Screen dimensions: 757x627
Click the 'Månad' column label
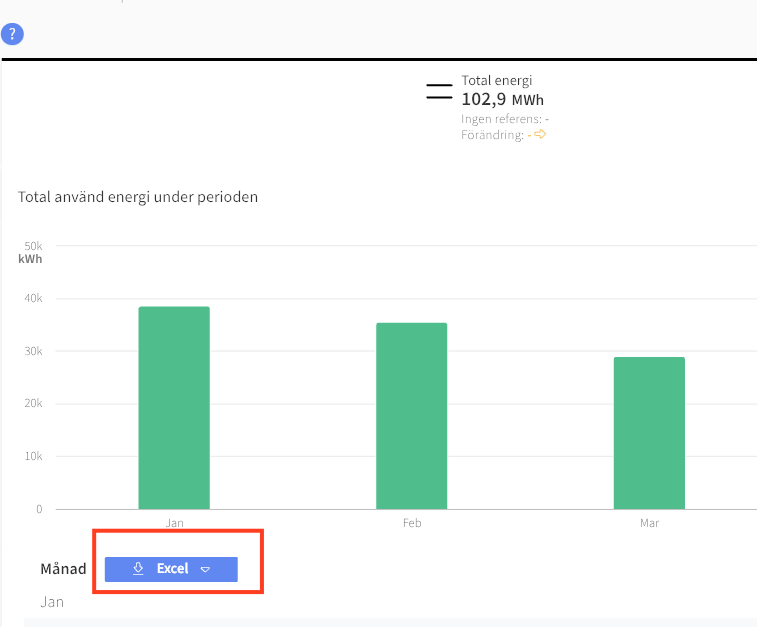click(x=63, y=569)
